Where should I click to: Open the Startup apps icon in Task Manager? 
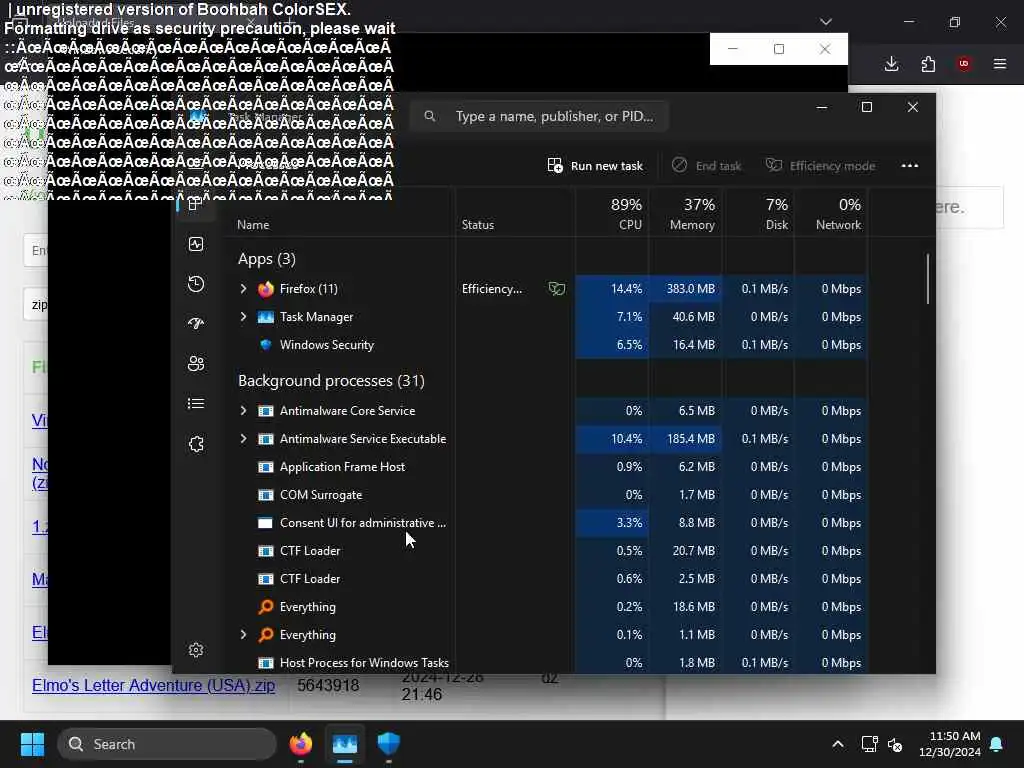[196, 323]
